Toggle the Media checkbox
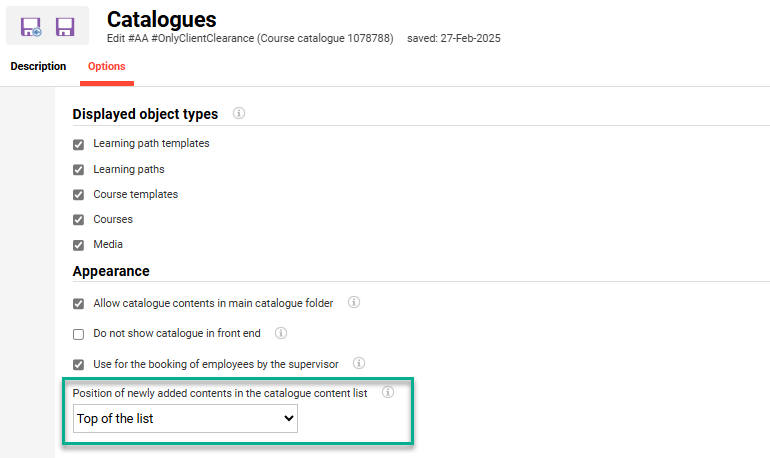770x458 pixels. pyautogui.click(x=79, y=245)
